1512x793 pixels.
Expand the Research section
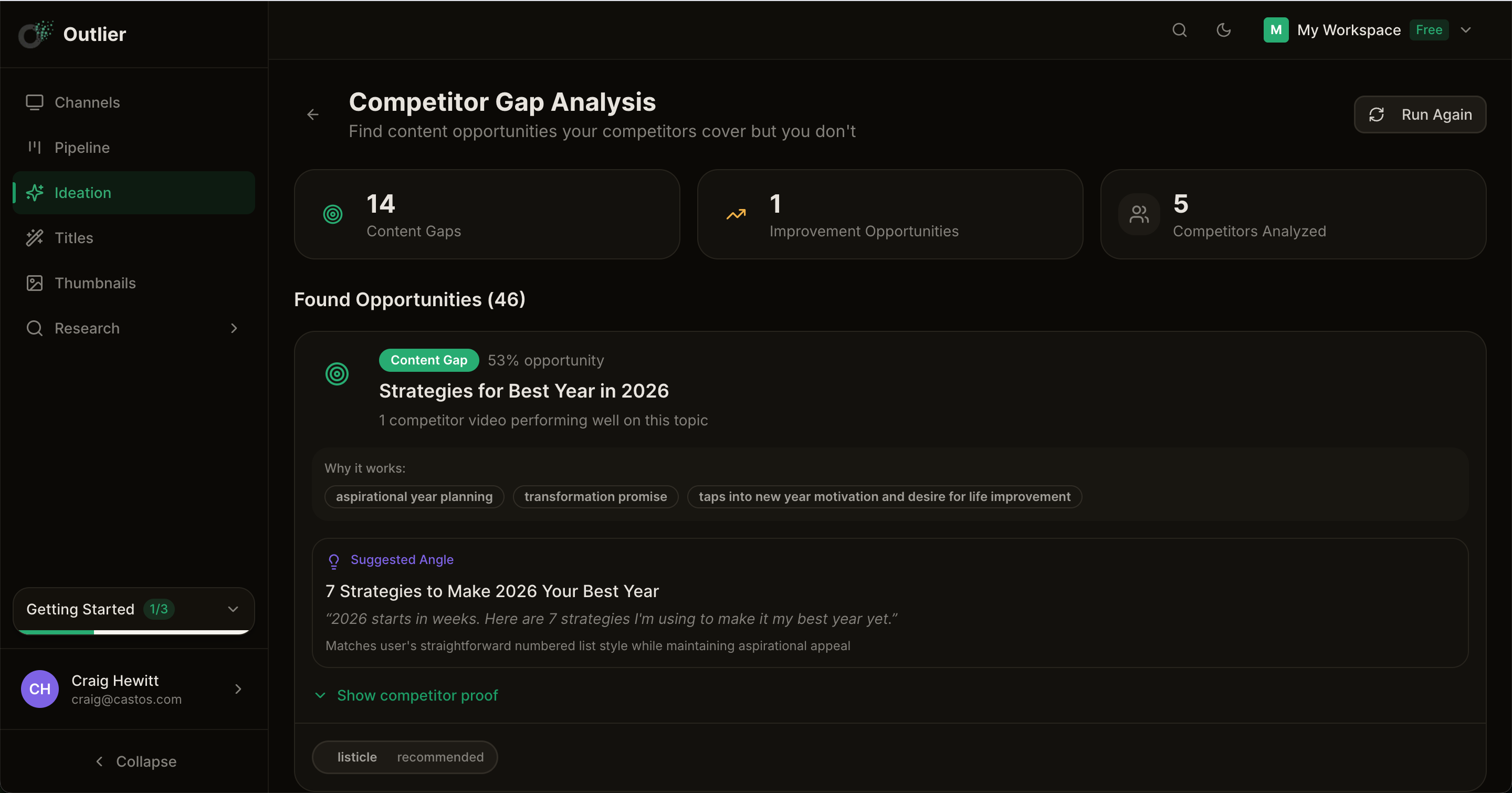233,328
